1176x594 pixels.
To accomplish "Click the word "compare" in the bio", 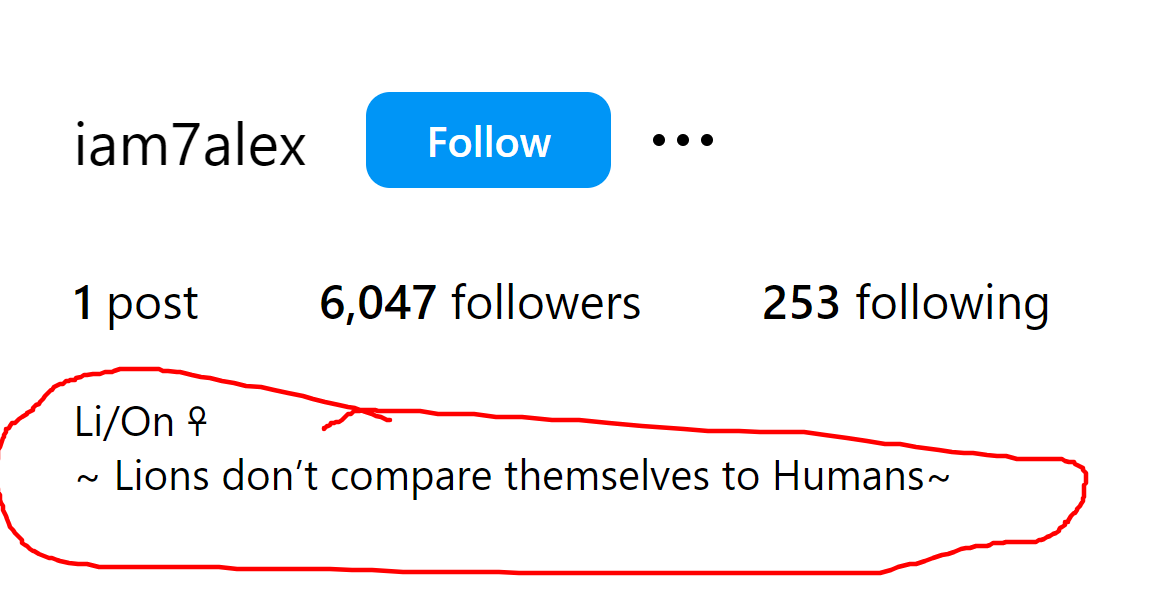I will point(412,477).
